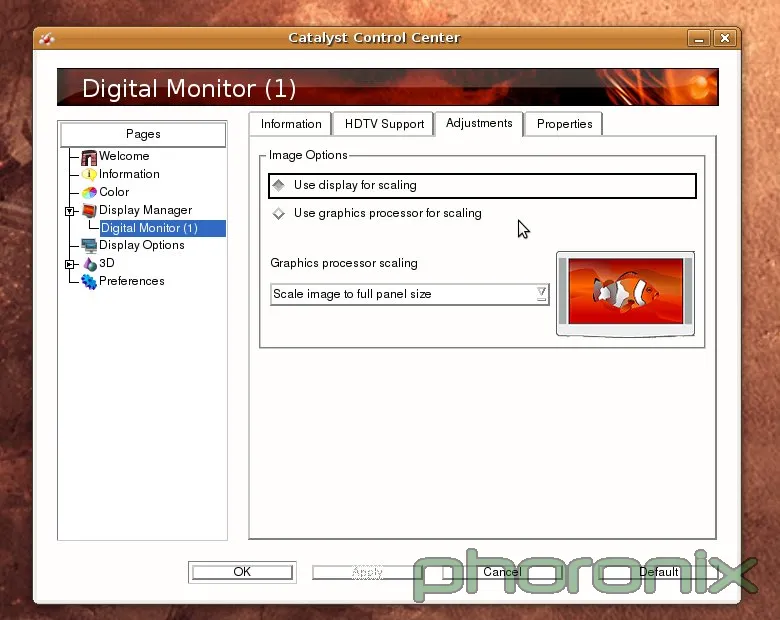780x620 pixels.
Task: Select Digital Monitor (1) in the tree
Action: coord(149,228)
